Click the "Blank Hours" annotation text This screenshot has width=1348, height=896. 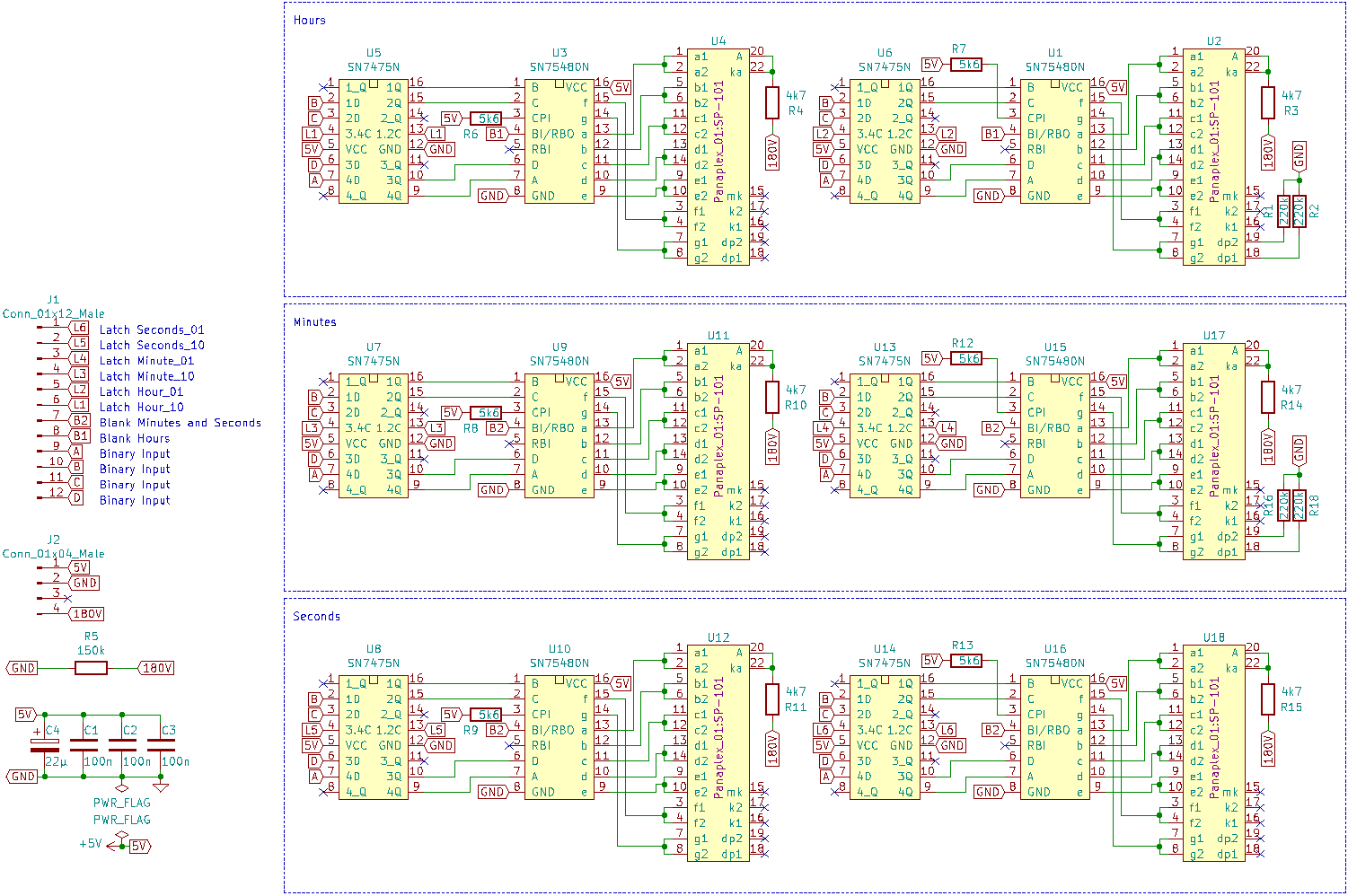(x=135, y=438)
